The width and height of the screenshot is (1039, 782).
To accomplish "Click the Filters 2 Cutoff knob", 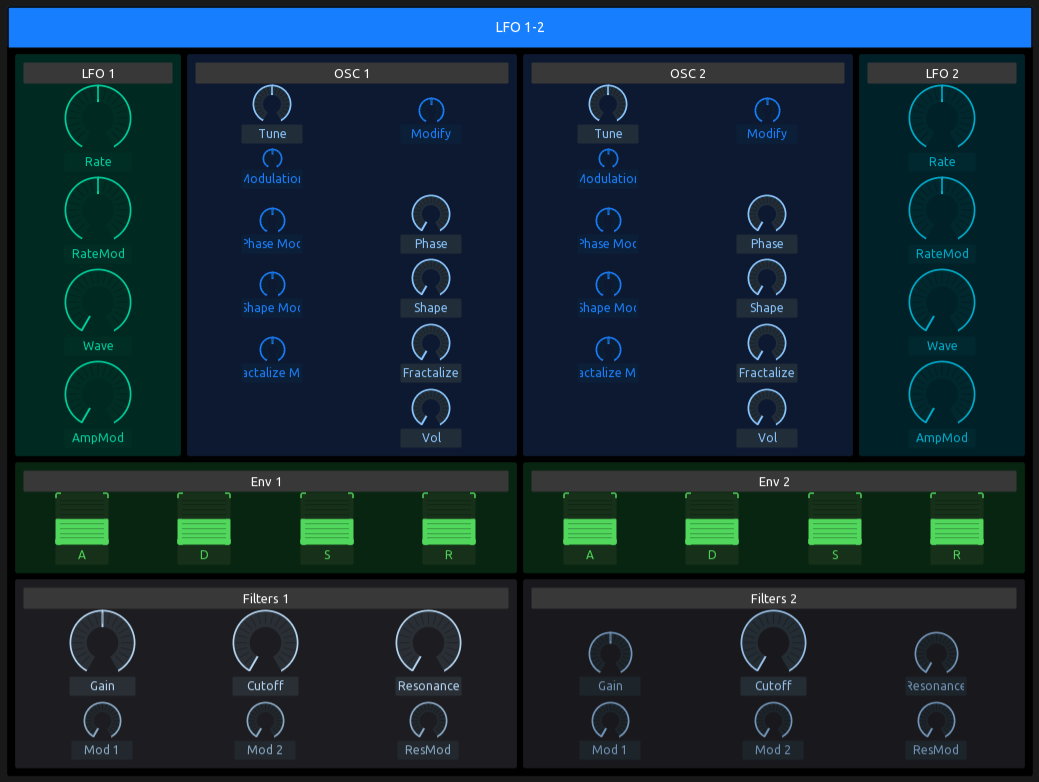I will pos(773,643).
